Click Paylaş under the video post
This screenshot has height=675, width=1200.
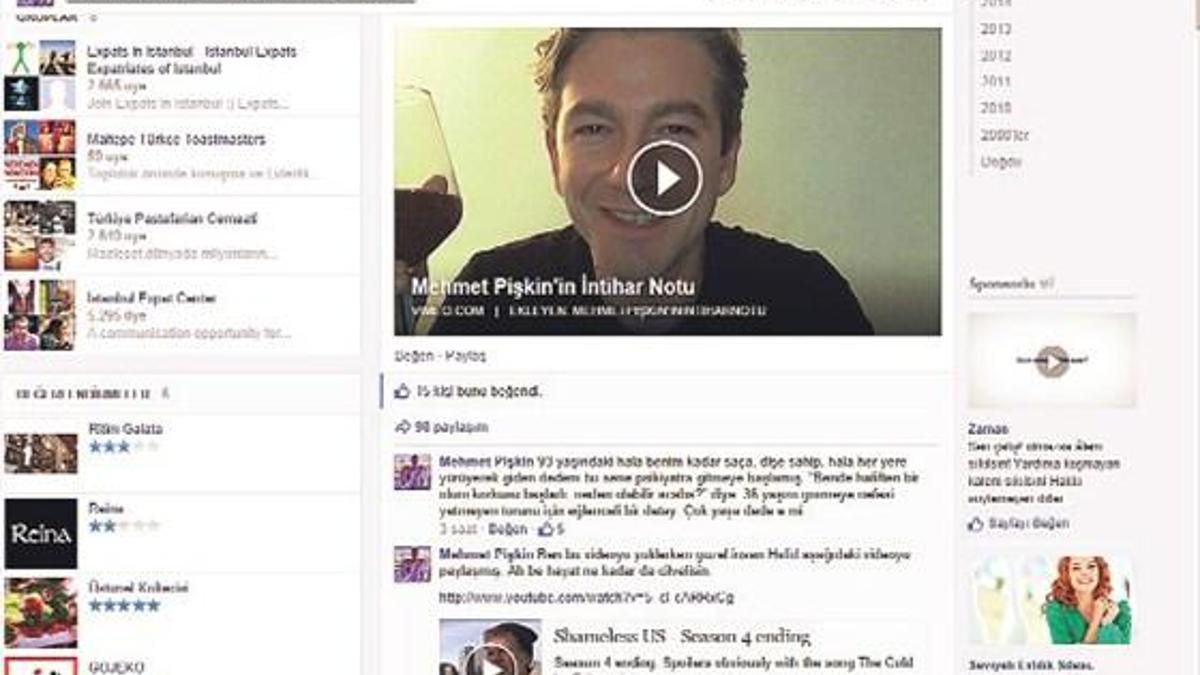[x=465, y=356]
